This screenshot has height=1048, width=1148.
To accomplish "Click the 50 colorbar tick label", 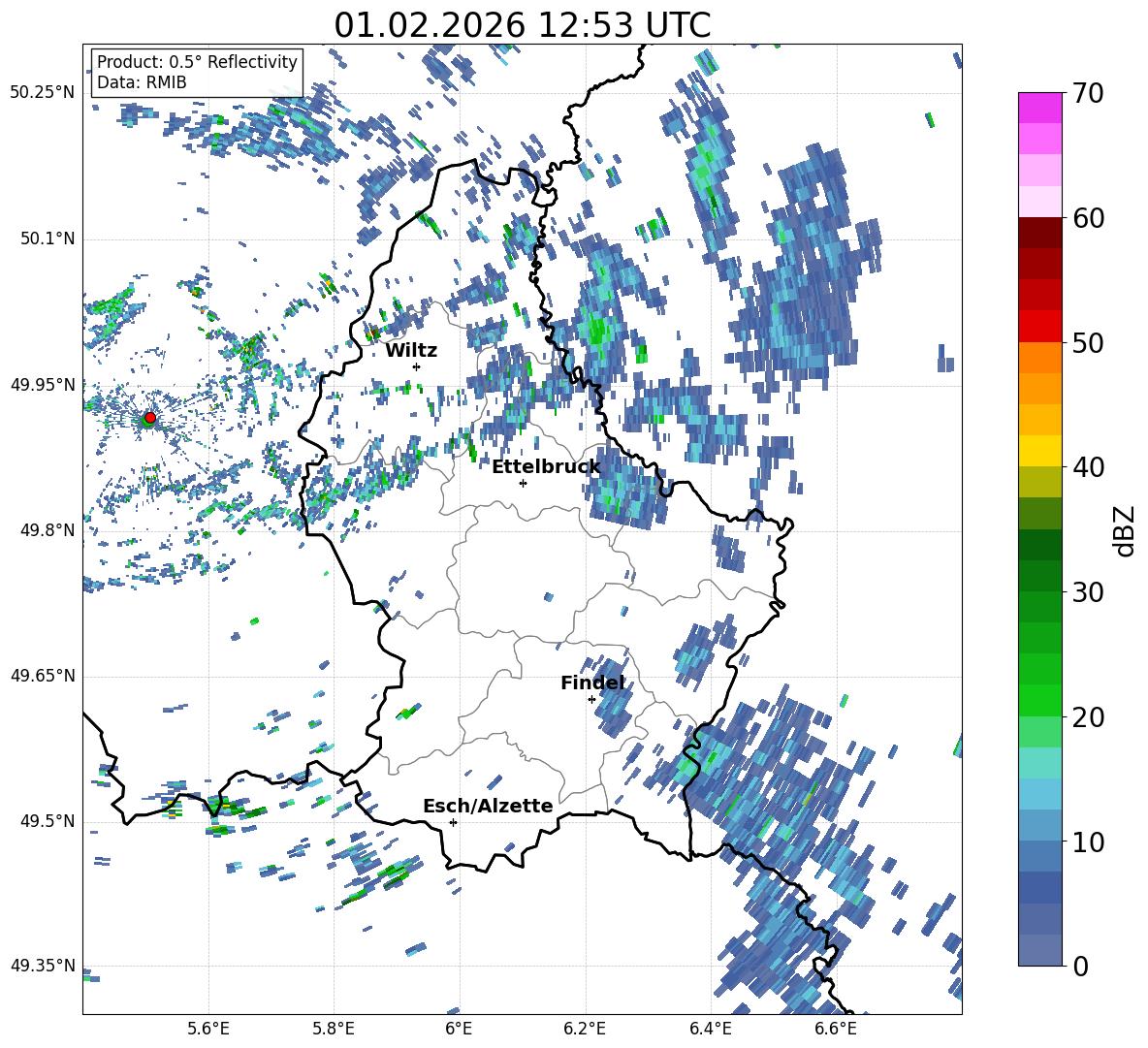I will pyautogui.click(x=1089, y=343).
